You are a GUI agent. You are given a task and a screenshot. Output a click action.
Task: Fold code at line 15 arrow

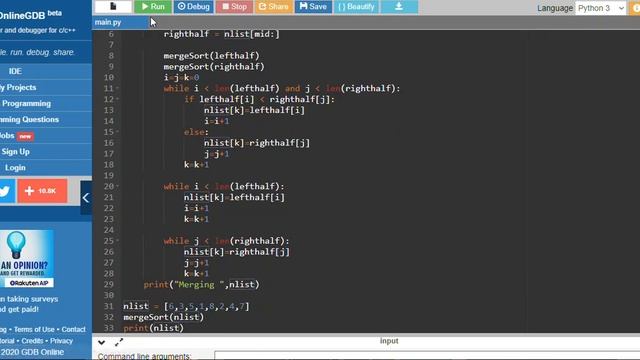coord(118,132)
